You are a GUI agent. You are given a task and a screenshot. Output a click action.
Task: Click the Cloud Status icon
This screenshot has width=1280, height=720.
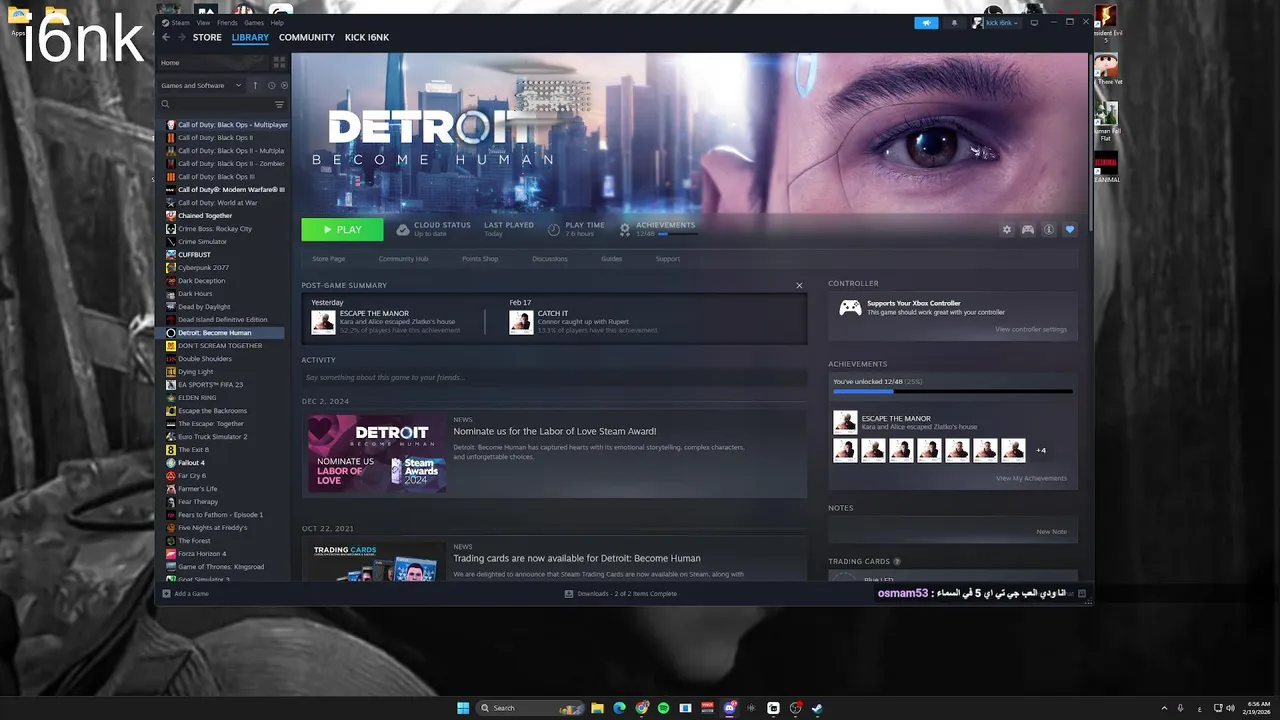coord(403,229)
